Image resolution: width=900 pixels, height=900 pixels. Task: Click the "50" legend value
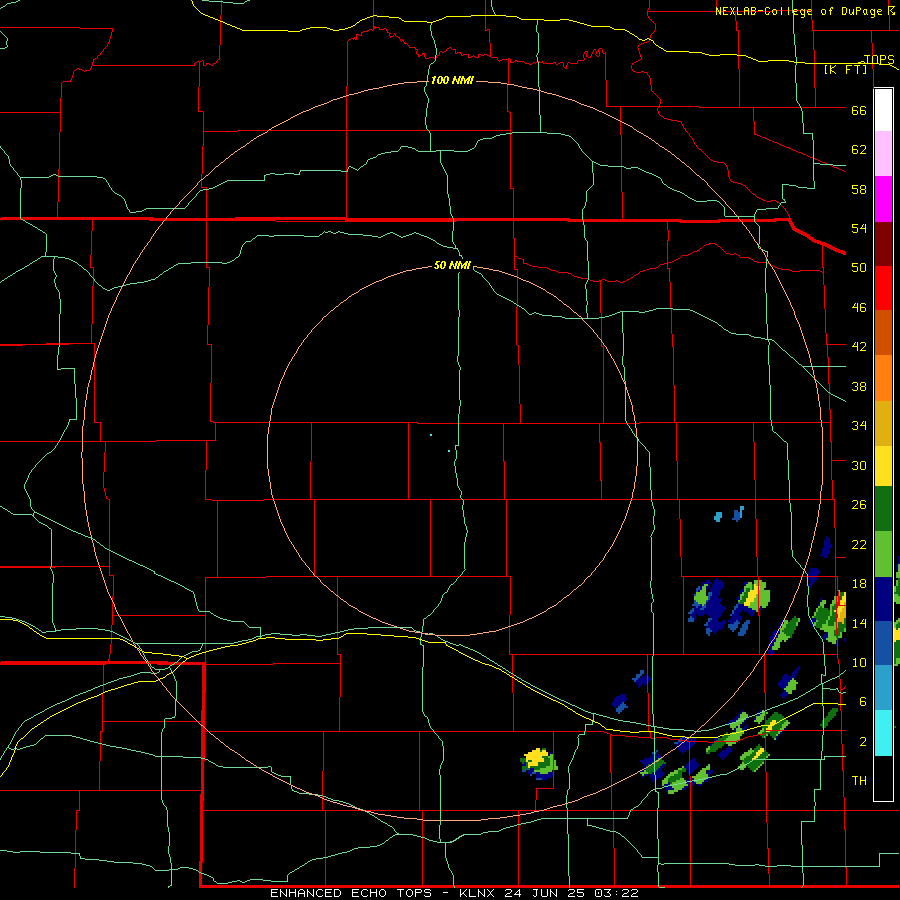(x=859, y=268)
